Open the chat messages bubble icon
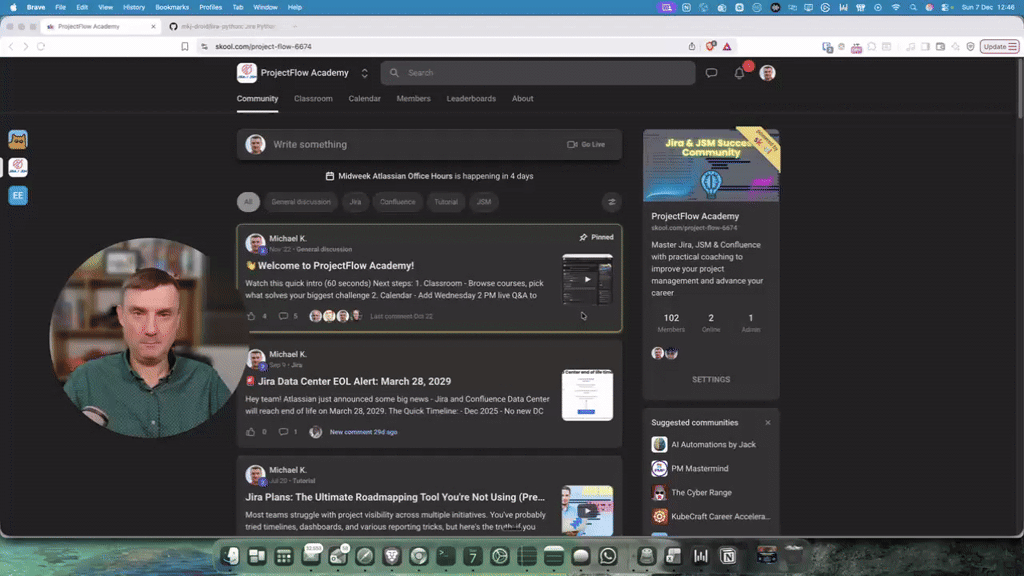The width and height of the screenshot is (1024, 576). click(x=710, y=72)
